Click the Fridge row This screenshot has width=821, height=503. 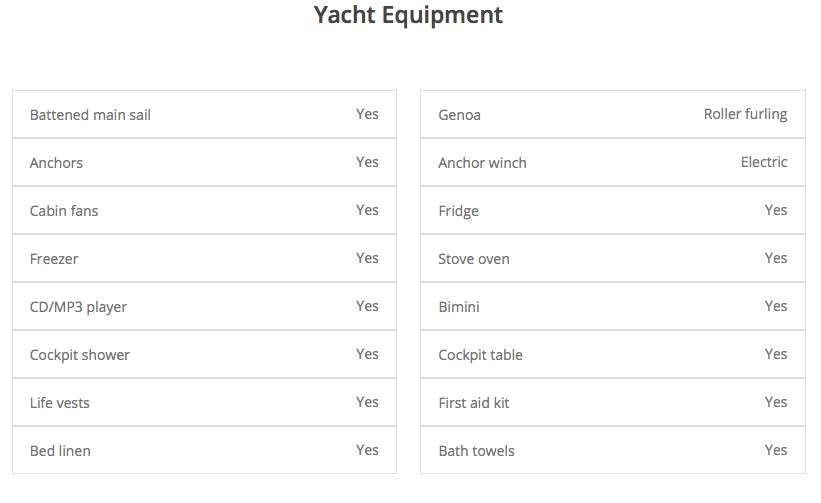click(x=612, y=211)
